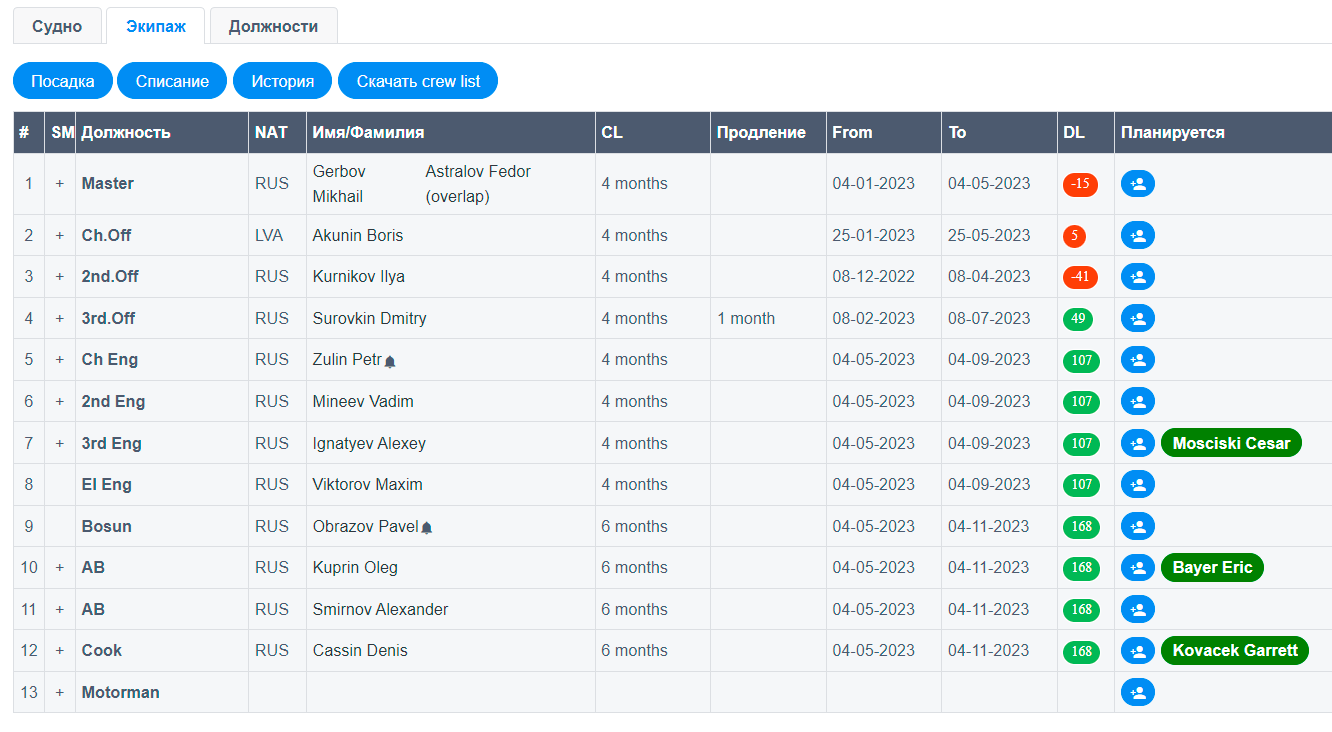This screenshot has height=732, width=1332.
Task: Click add-person icon in Bosun row
Action: click(x=1137, y=526)
